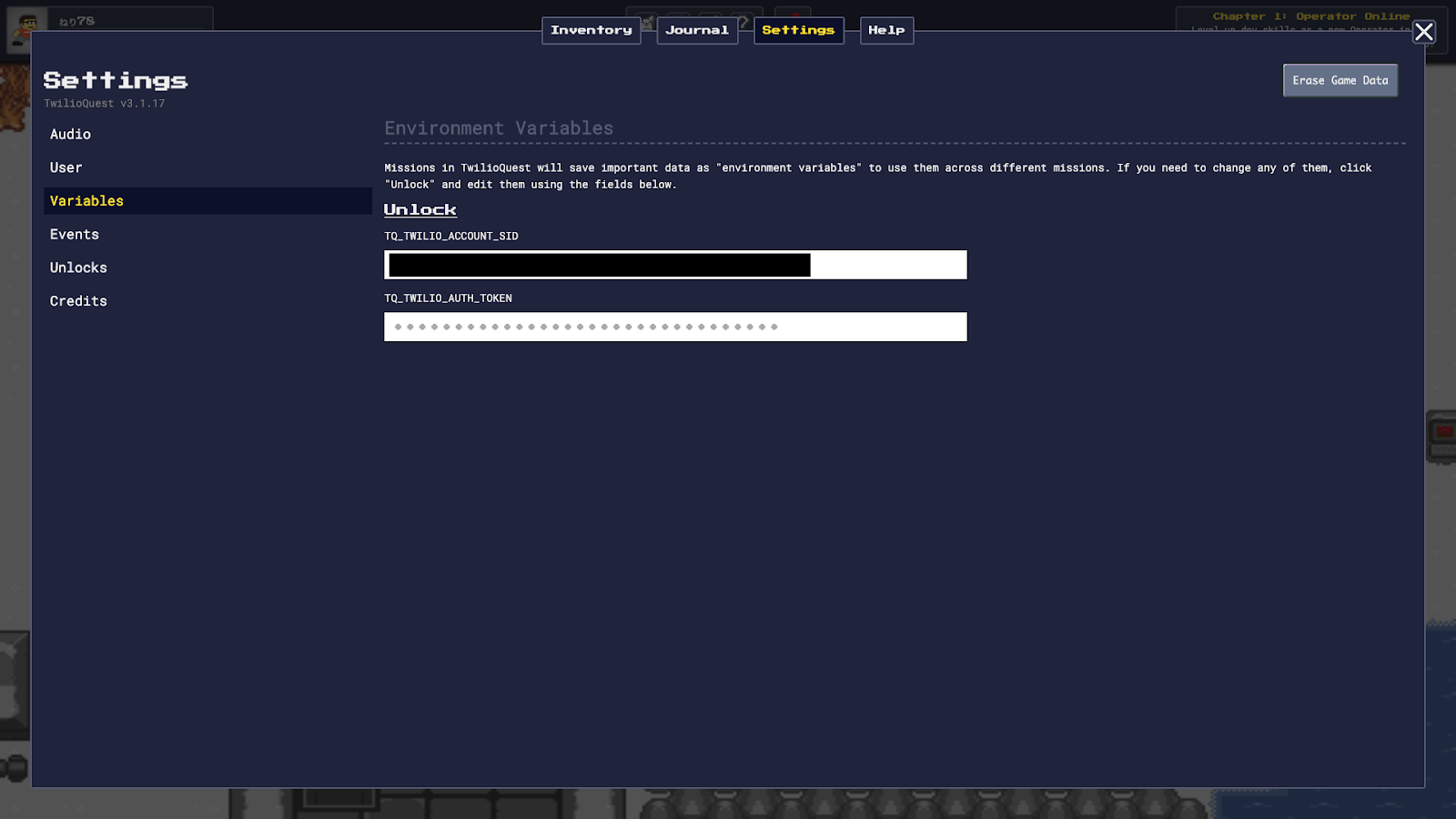
Task: Open User settings section
Action: [x=207, y=167]
